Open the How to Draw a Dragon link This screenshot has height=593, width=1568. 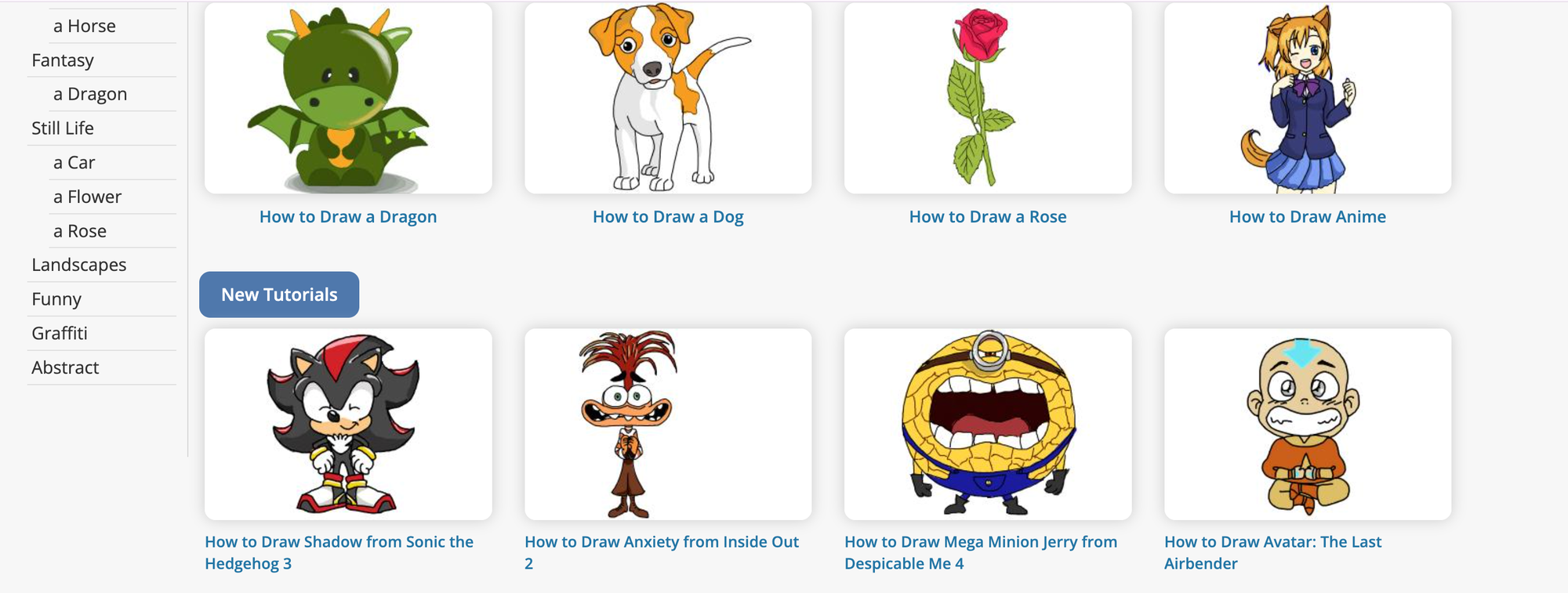[x=348, y=217]
